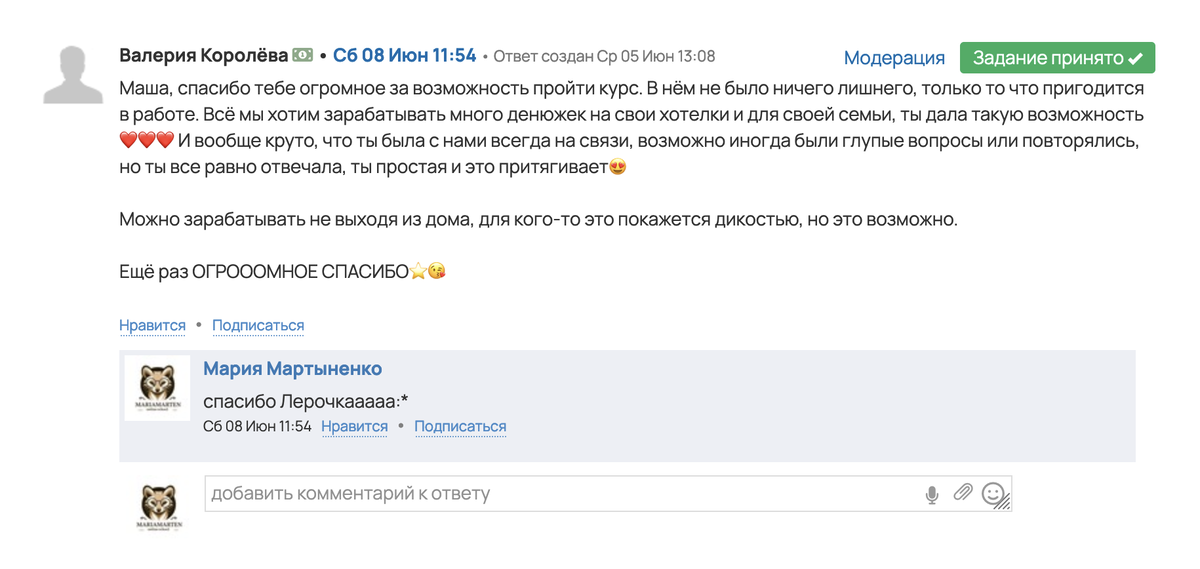Like Мария Мартыненко's reply with "Нравится"
The width and height of the screenshot is (1200, 569).
(354, 426)
